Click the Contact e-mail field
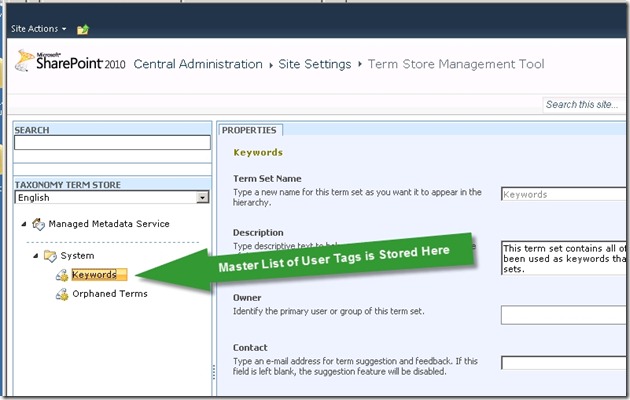Screen dimensions: 630x400 coord(563,363)
